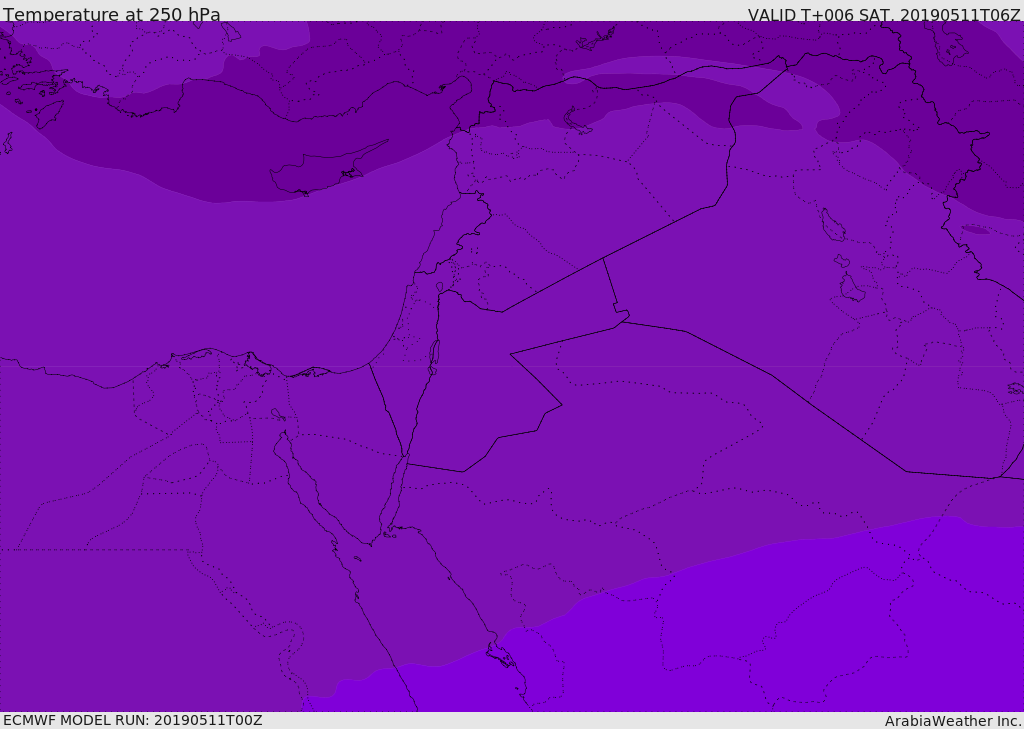Click the "Temperature at 250 hPa" title text

pyautogui.click(x=111, y=15)
